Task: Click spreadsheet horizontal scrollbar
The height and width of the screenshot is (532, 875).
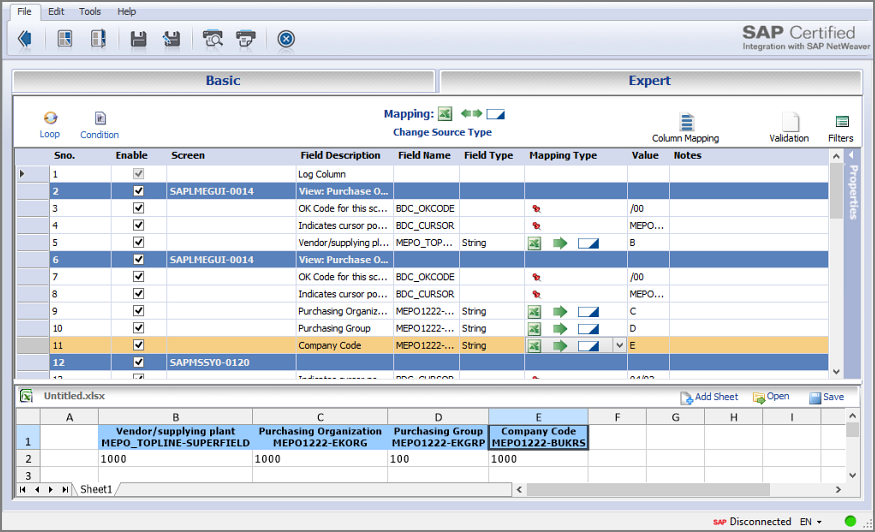Action: pos(648,490)
